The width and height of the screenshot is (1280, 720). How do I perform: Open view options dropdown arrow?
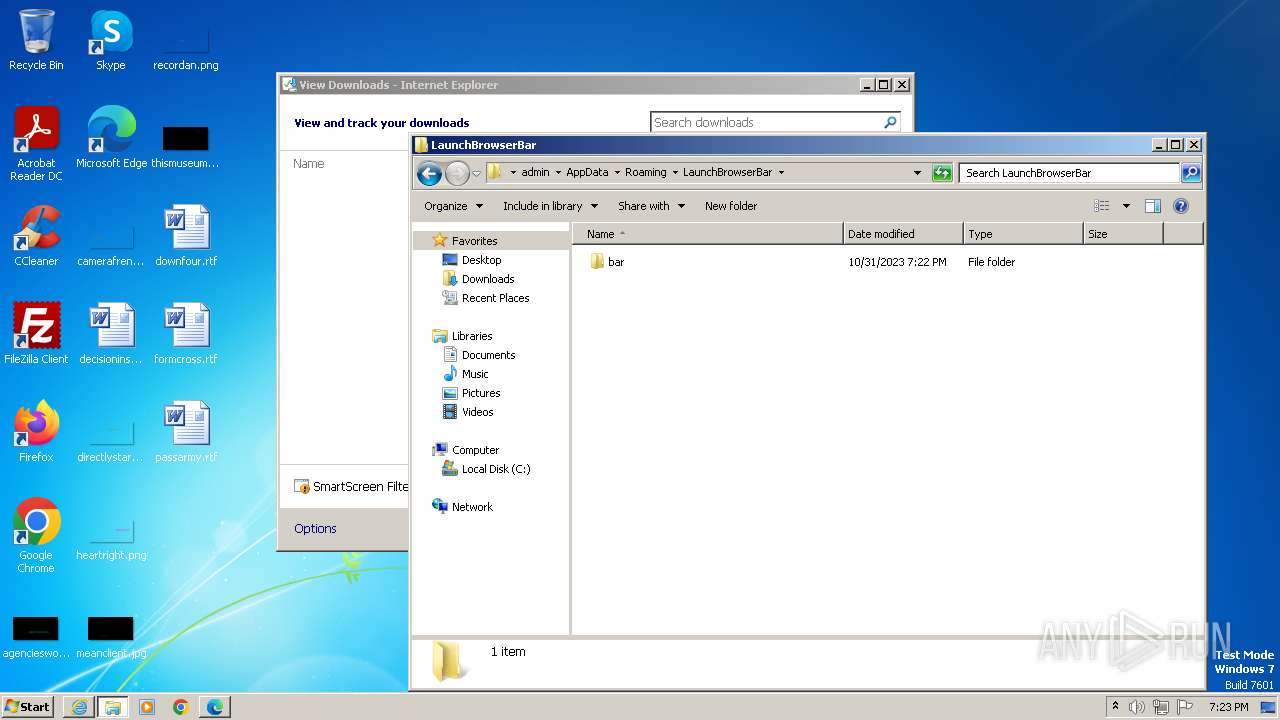point(1126,206)
